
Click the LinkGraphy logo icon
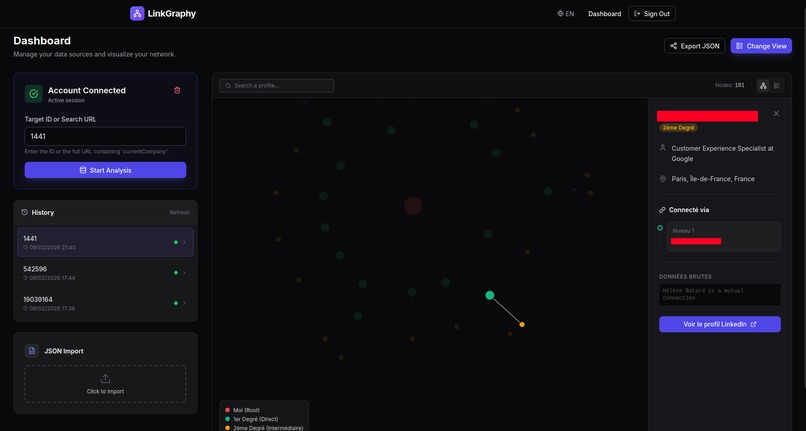tap(137, 13)
